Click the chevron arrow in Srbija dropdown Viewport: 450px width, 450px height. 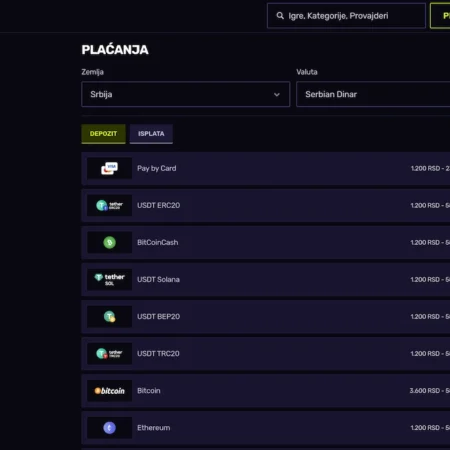tap(277, 95)
